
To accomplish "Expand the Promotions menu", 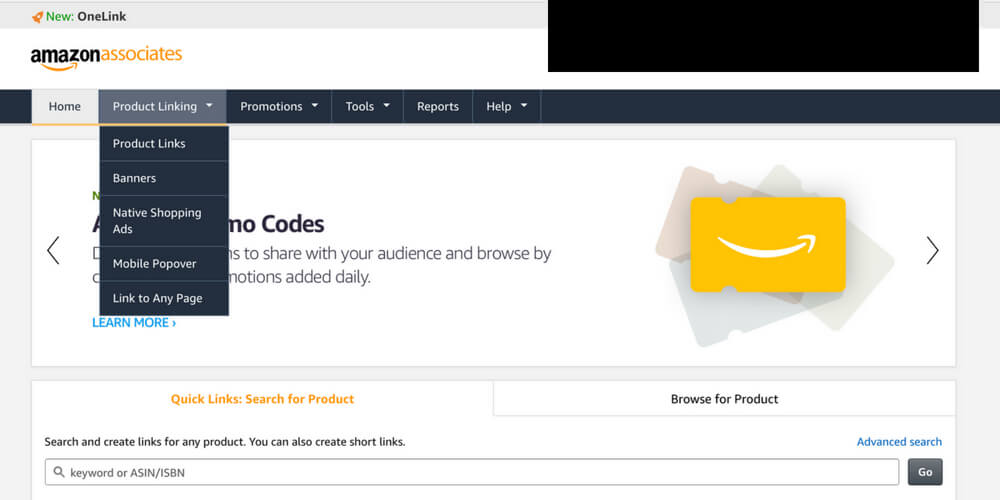I will pyautogui.click(x=279, y=107).
